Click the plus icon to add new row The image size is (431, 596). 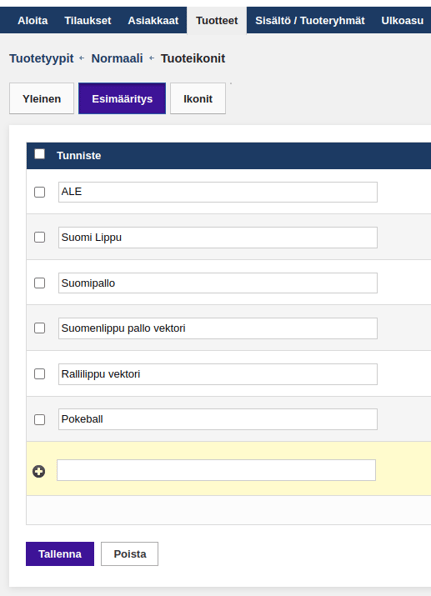coord(39,471)
